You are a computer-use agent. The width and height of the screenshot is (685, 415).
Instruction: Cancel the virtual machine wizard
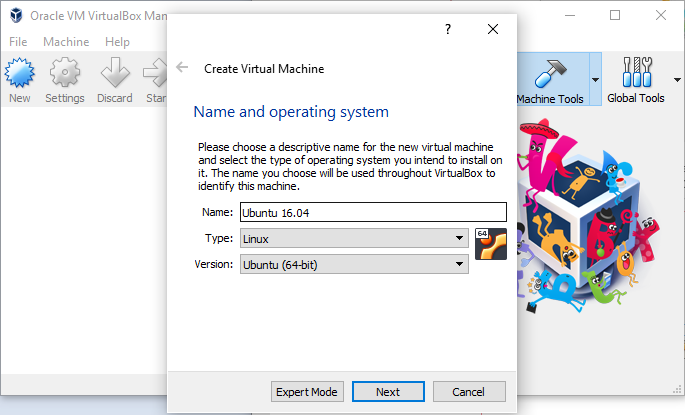pyautogui.click(x=469, y=391)
